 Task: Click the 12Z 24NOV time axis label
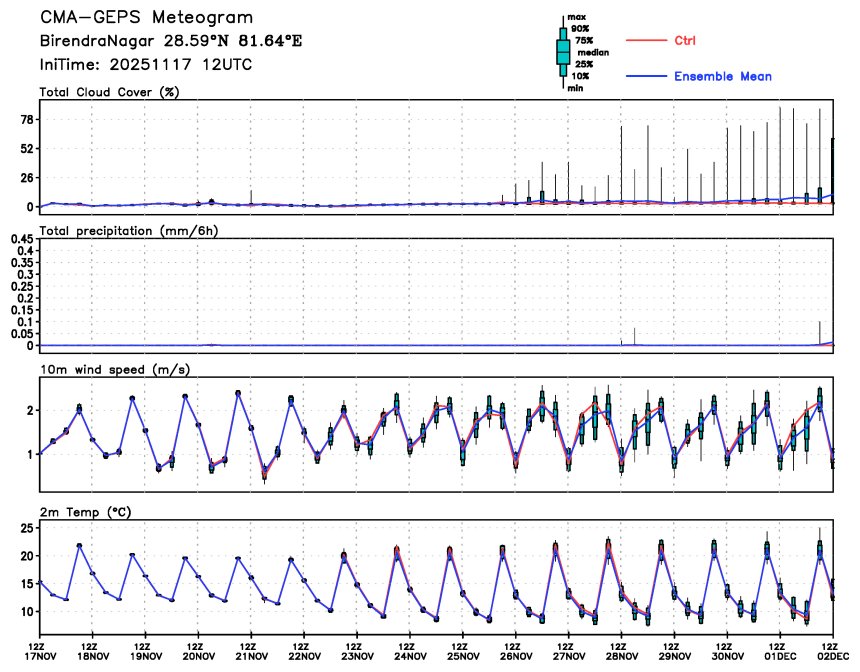[409, 652]
